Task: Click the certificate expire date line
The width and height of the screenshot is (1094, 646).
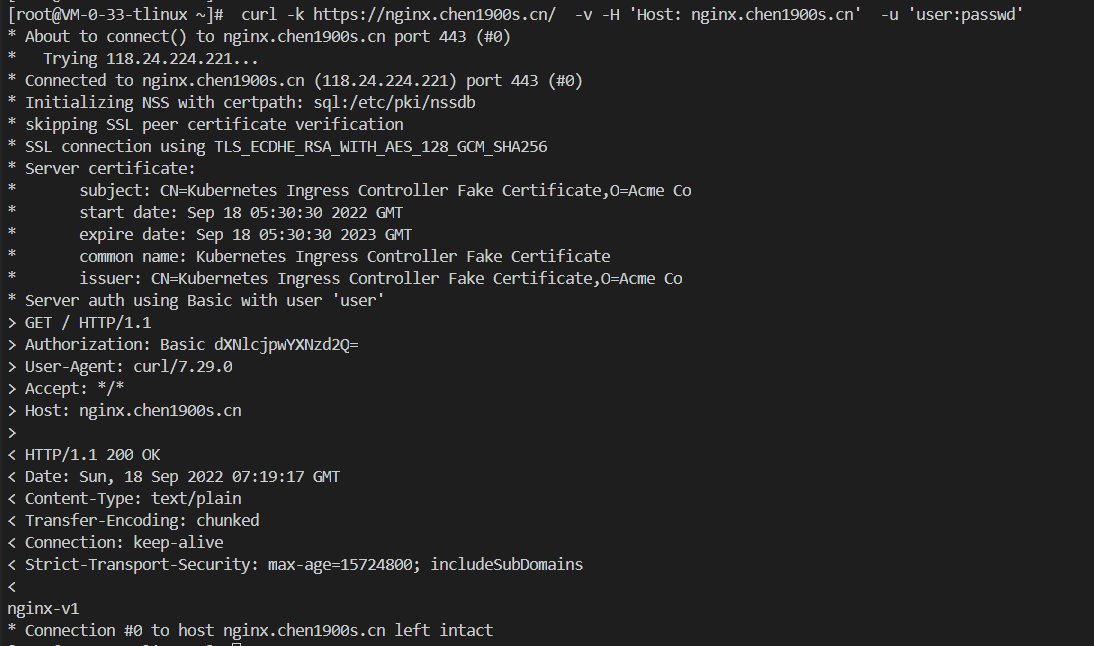Action: point(245,235)
